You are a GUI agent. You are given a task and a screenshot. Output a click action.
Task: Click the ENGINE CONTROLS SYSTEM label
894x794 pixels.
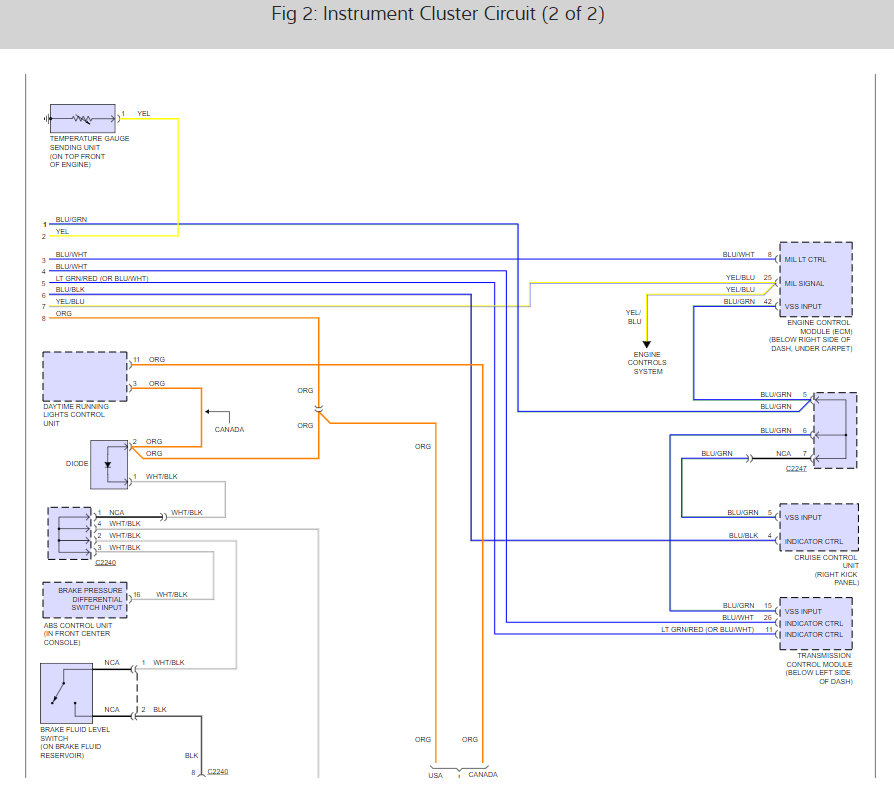click(x=647, y=363)
